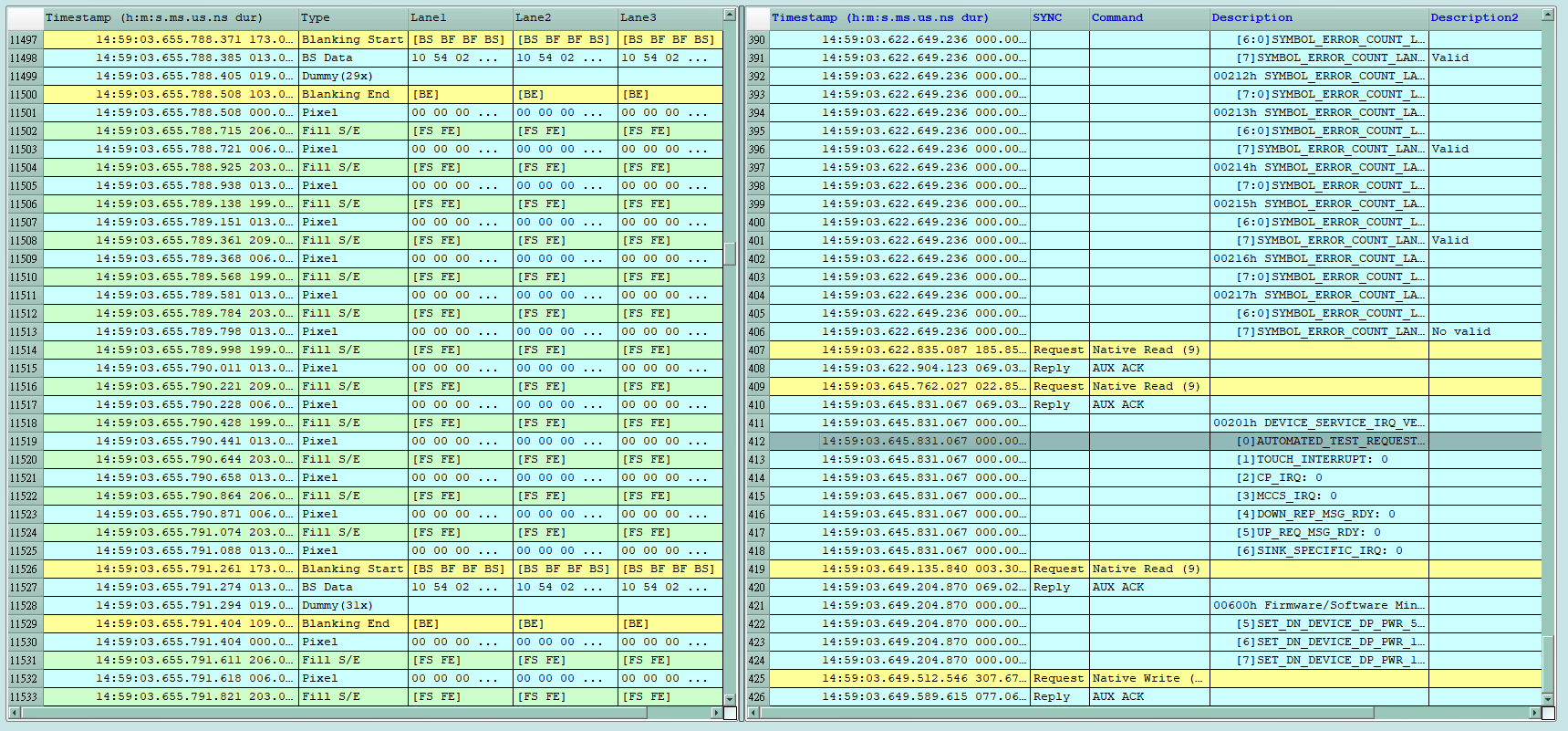Select row number 419 in the Description table

[x=757, y=569]
